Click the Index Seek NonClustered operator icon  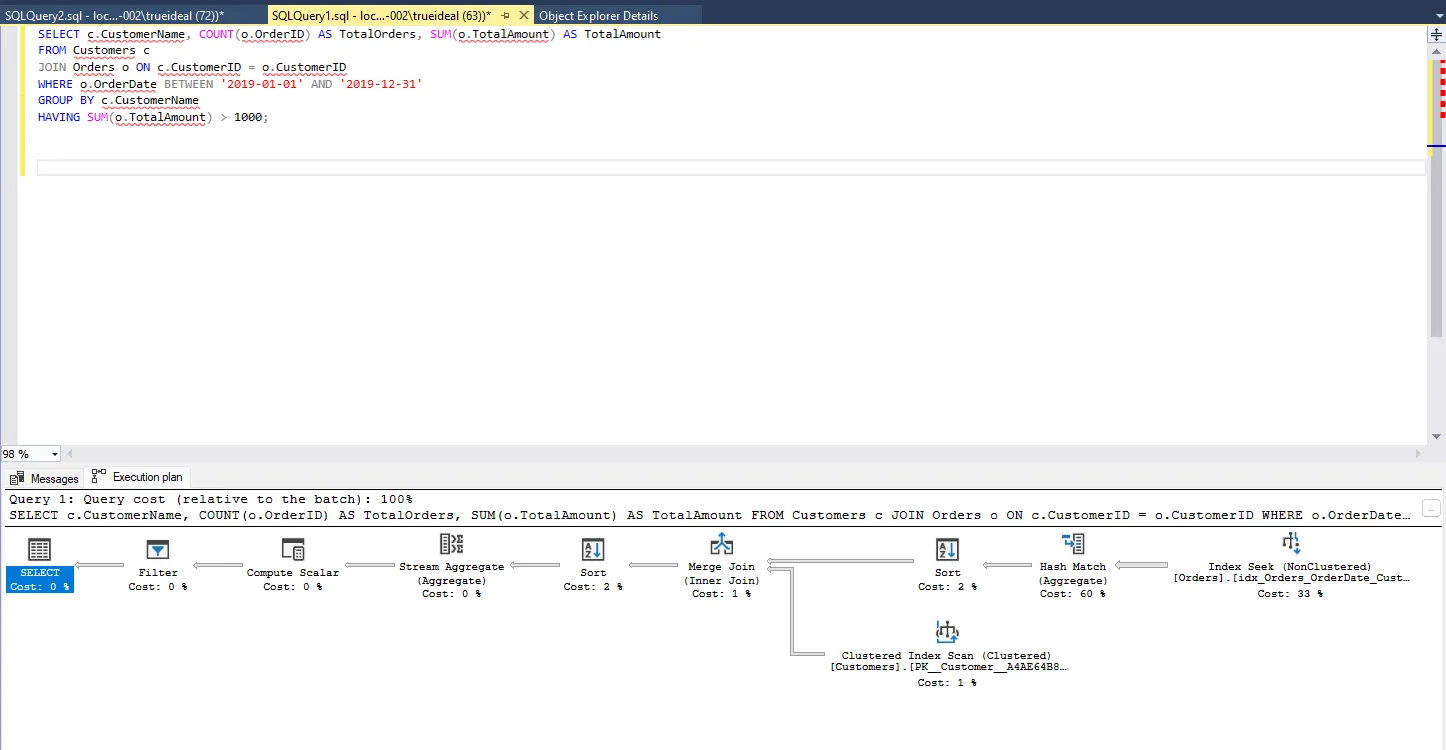pos(1290,544)
